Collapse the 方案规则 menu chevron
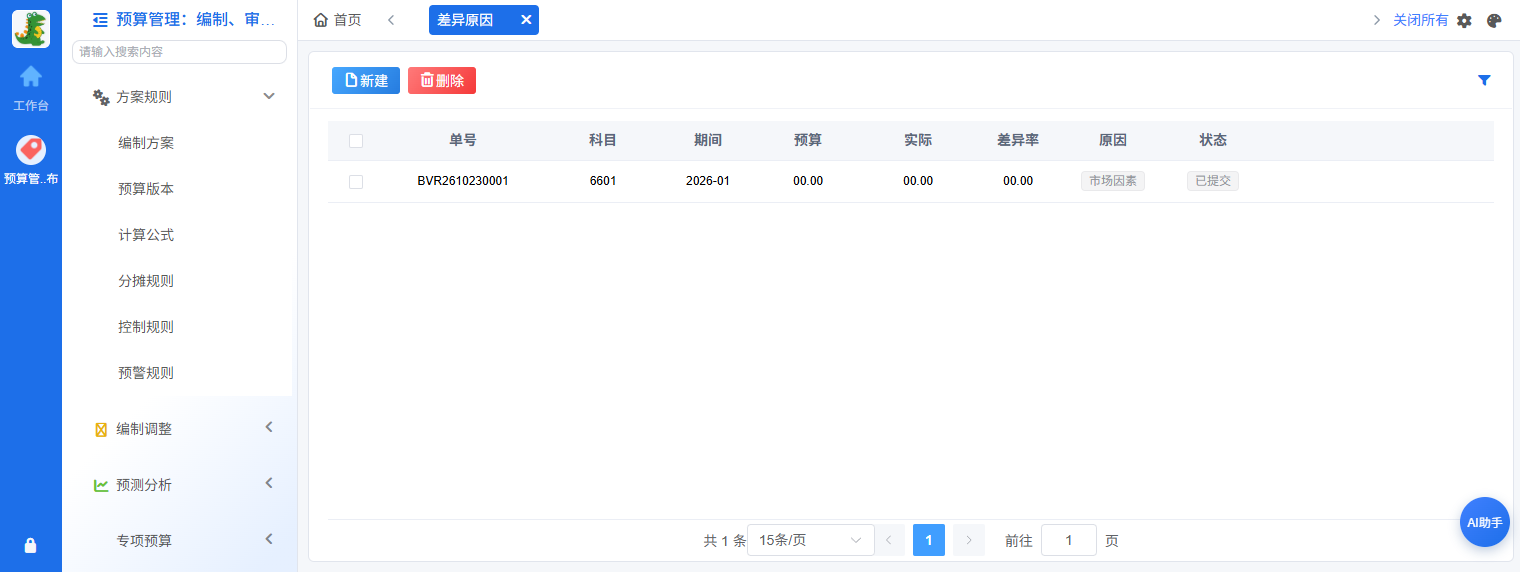The image size is (1520, 572). 268,96
